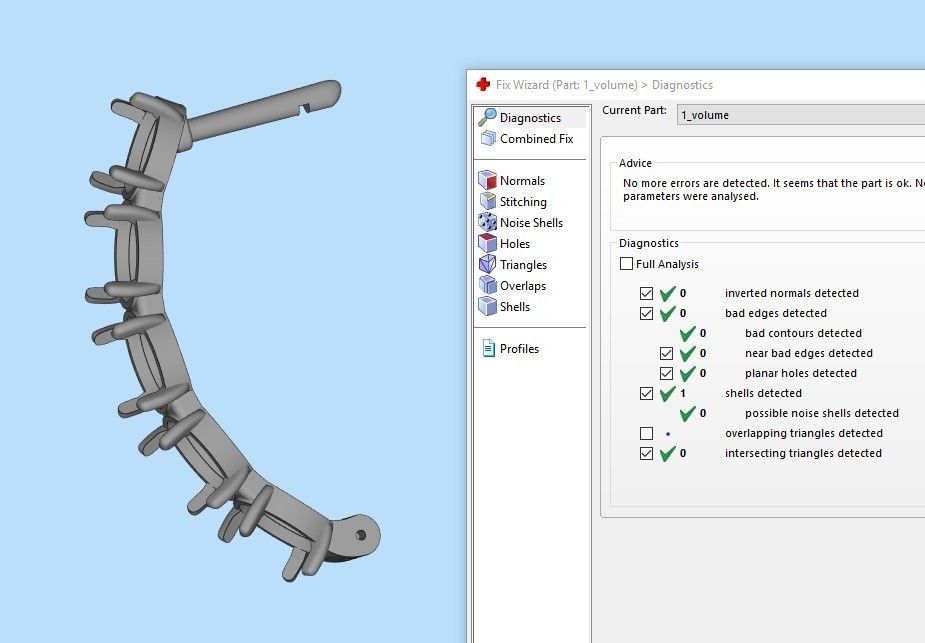925x643 pixels.
Task: Click the Normals cube icon
Action: (x=487, y=180)
